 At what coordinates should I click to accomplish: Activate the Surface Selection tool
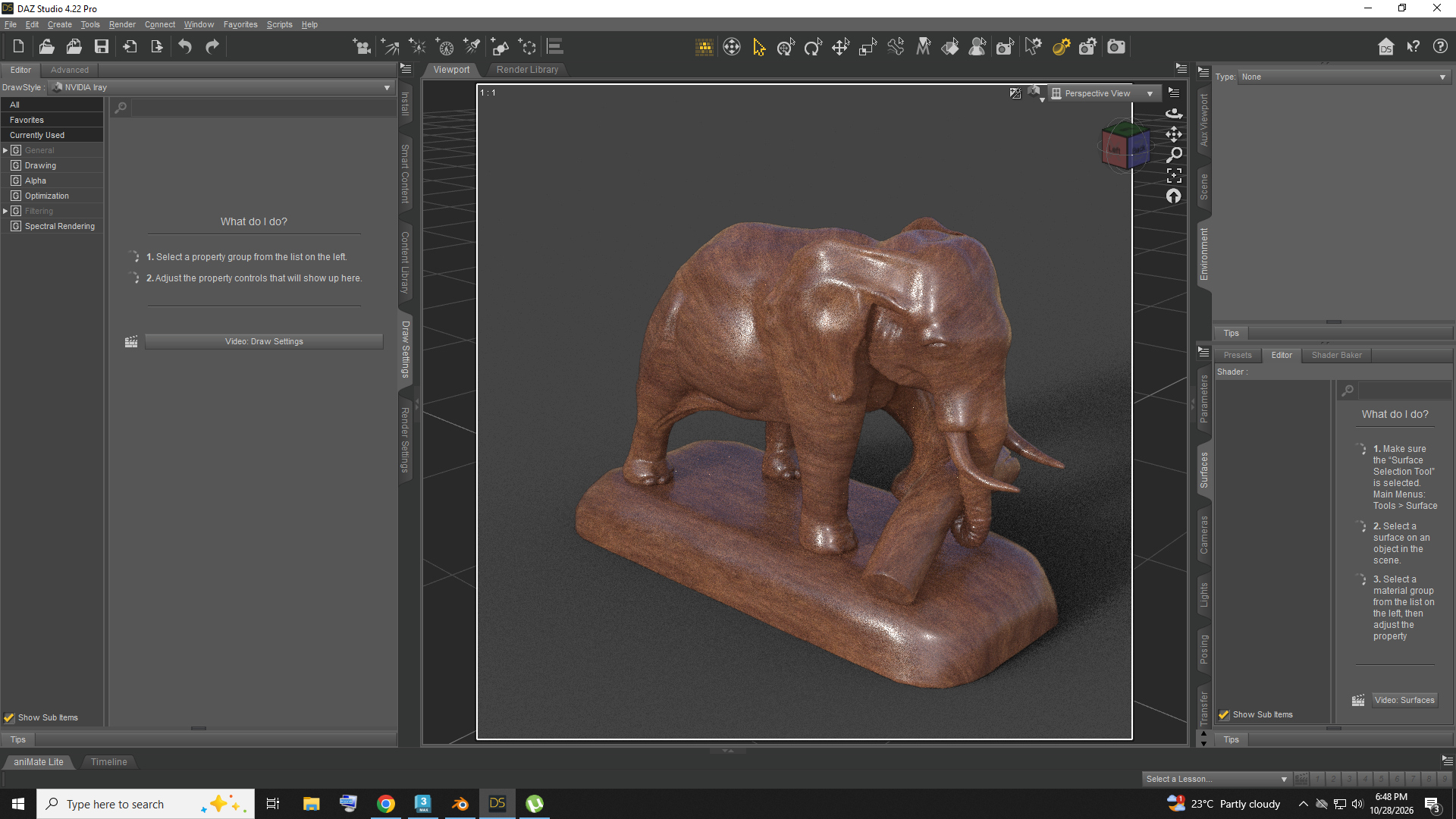(950, 47)
